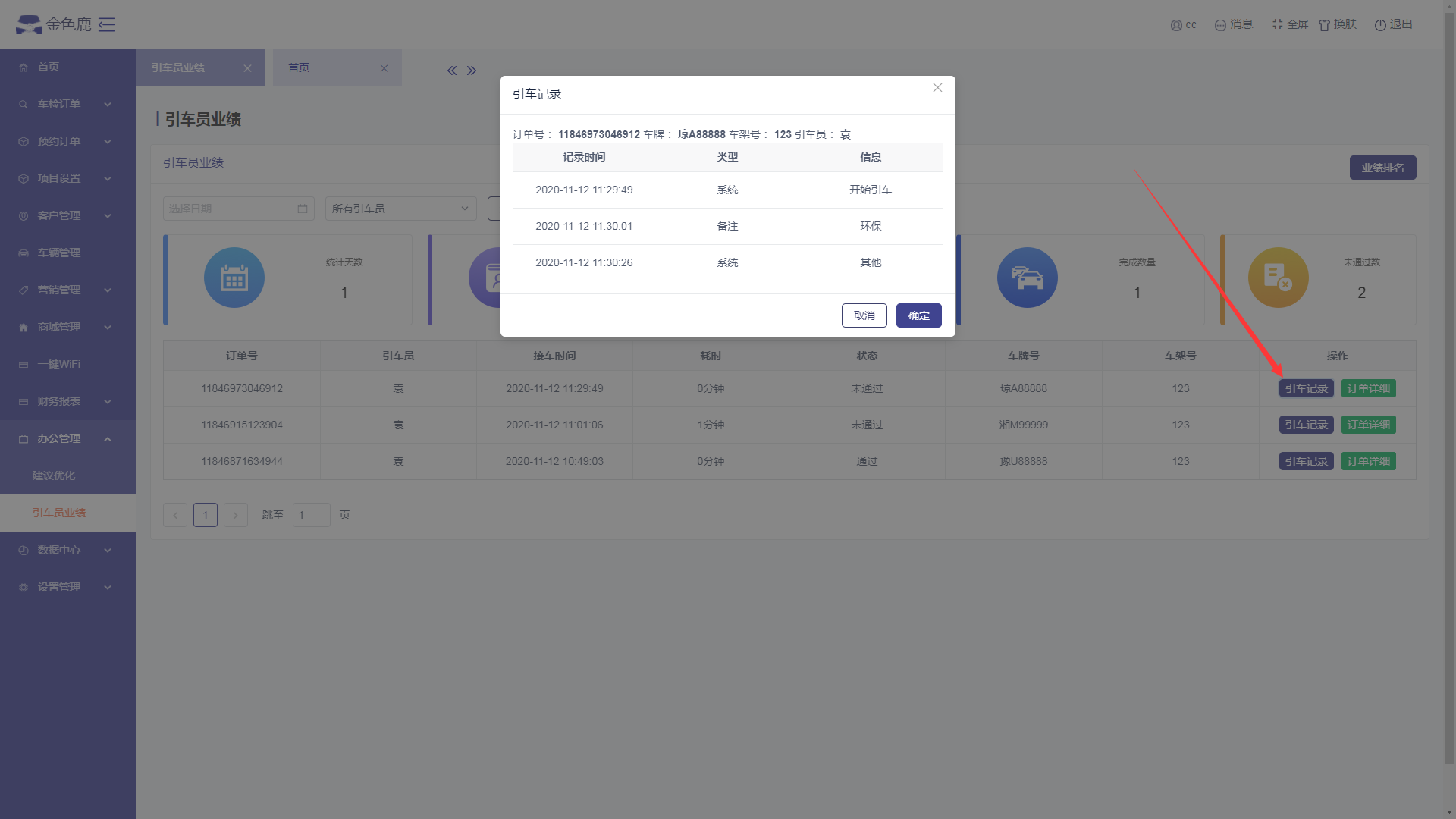Click the 全屏 fullscreen icon
Viewport: 1456px width, 819px height.
(x=1278, y=24)
